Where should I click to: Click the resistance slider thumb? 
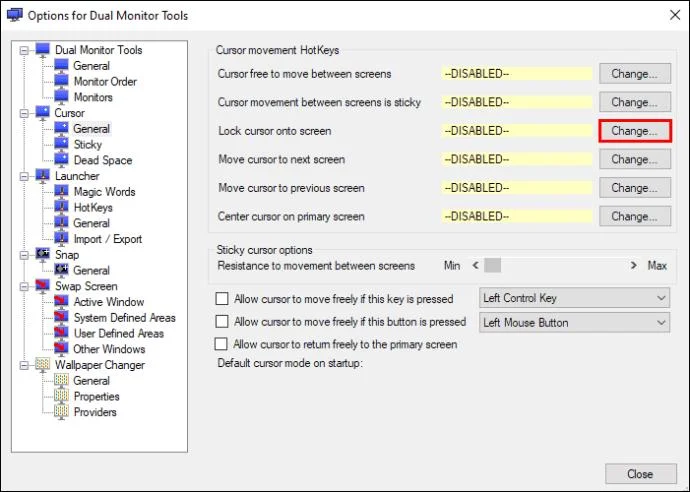492,265
